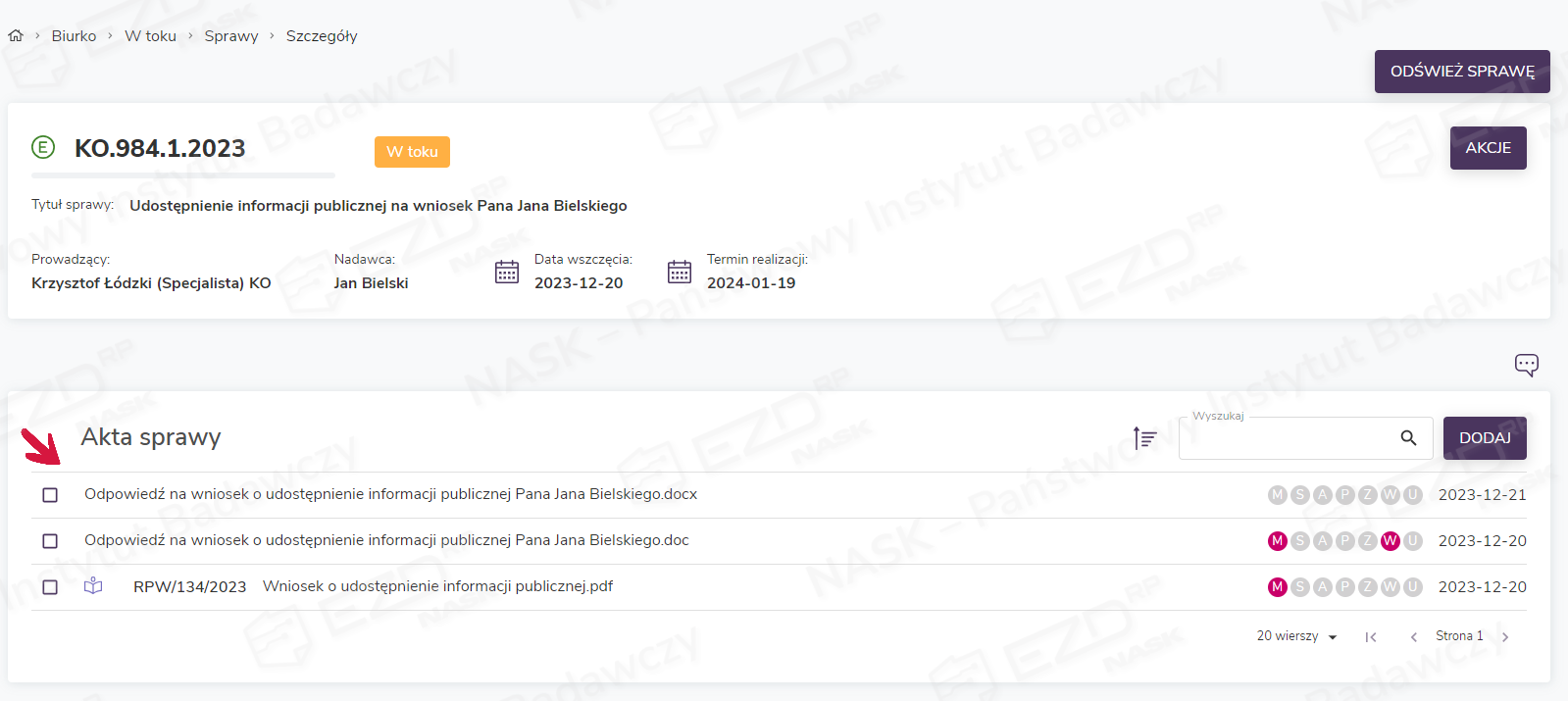Screen dimensions: 1568x701
Task: Click the green E icon next to KO.984.1.2023
Action: pos(43,148)
